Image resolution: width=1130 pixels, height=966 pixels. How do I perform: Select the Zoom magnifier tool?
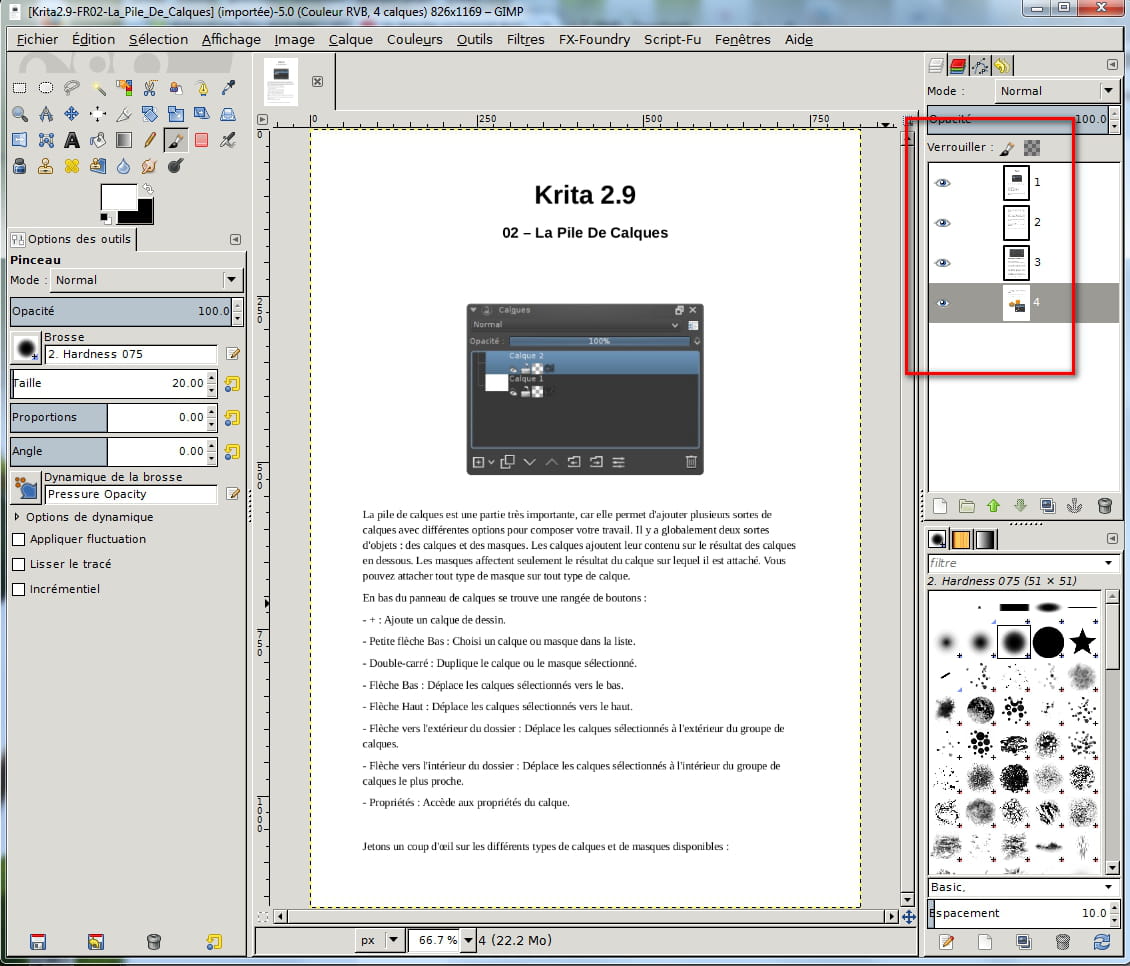(x=19, y=114)
